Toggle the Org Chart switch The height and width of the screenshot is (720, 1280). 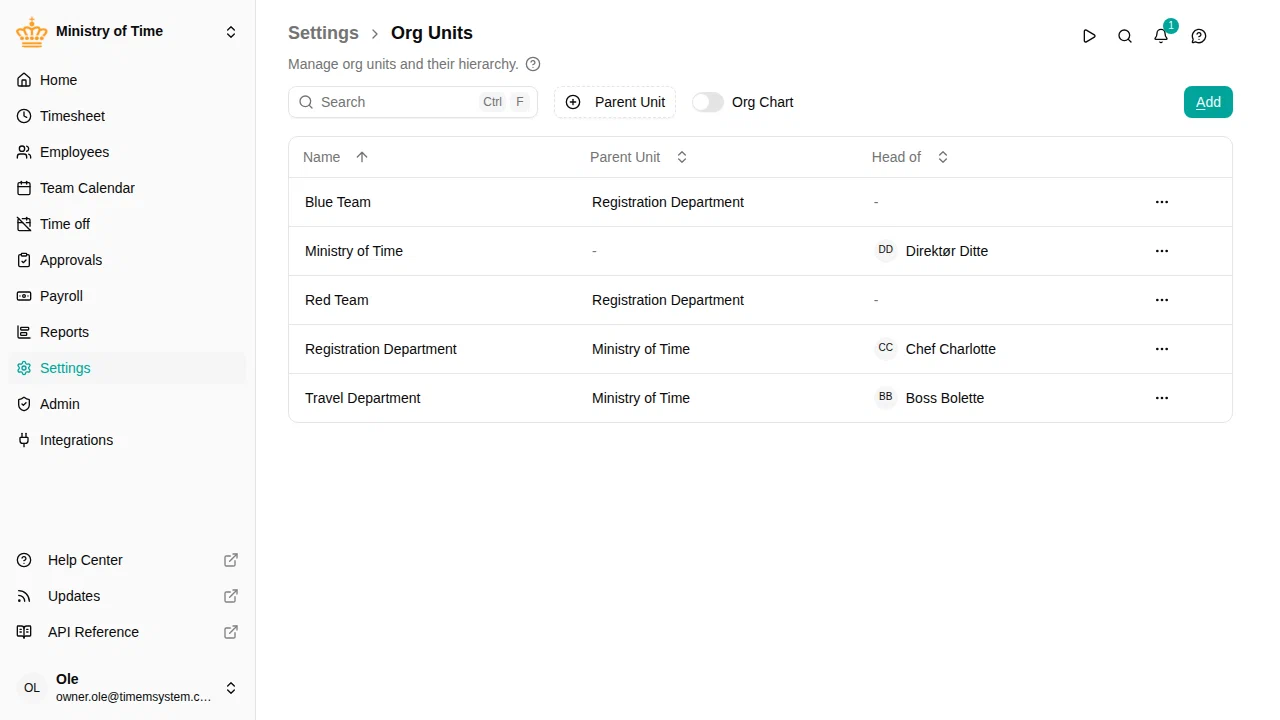708,102
